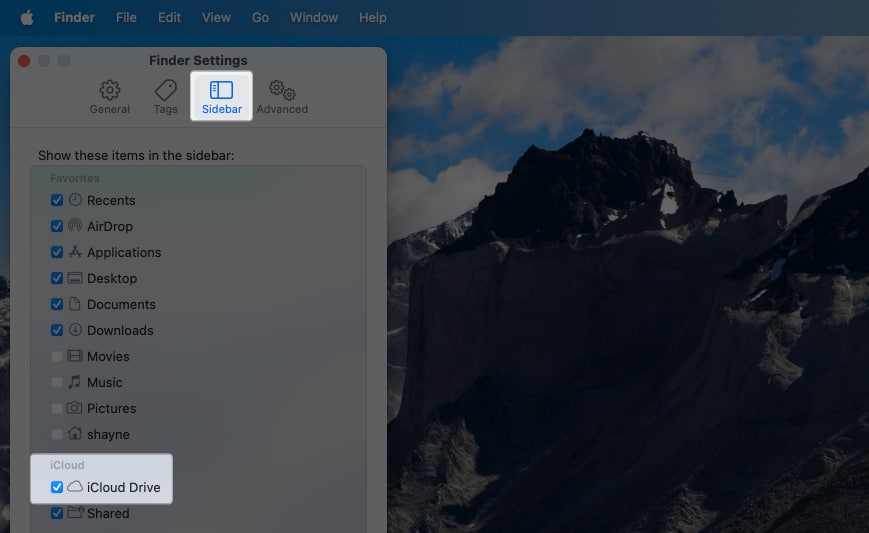
Task: Switch to the Tags settings tab
Action: [166, 96]
